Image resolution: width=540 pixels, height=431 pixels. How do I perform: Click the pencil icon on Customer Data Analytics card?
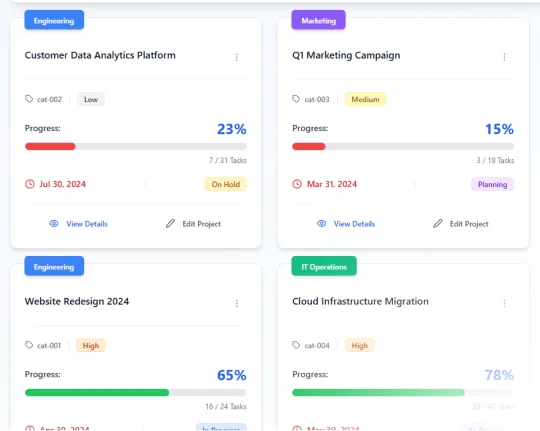pos(170,224)
